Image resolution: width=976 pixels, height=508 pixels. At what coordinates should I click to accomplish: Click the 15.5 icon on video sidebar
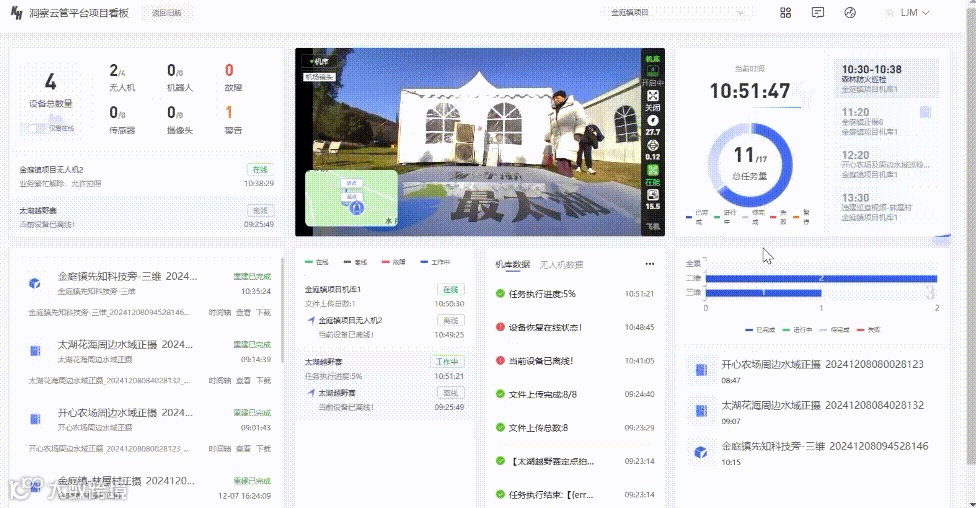[652, 195]
